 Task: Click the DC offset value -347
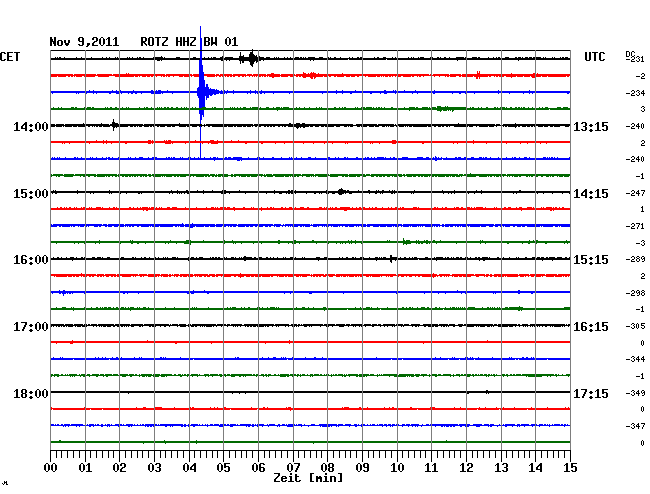pyautogui.click(x=635, y=426)
